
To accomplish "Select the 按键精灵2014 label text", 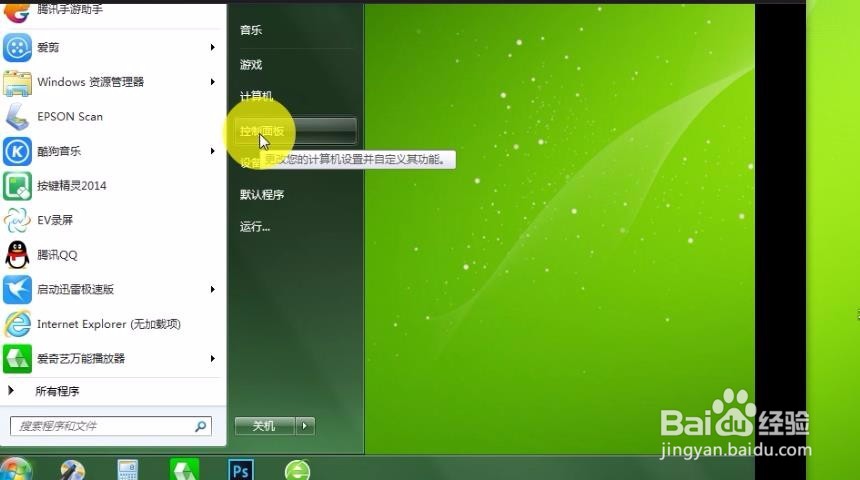I will (x=71, y=186).
